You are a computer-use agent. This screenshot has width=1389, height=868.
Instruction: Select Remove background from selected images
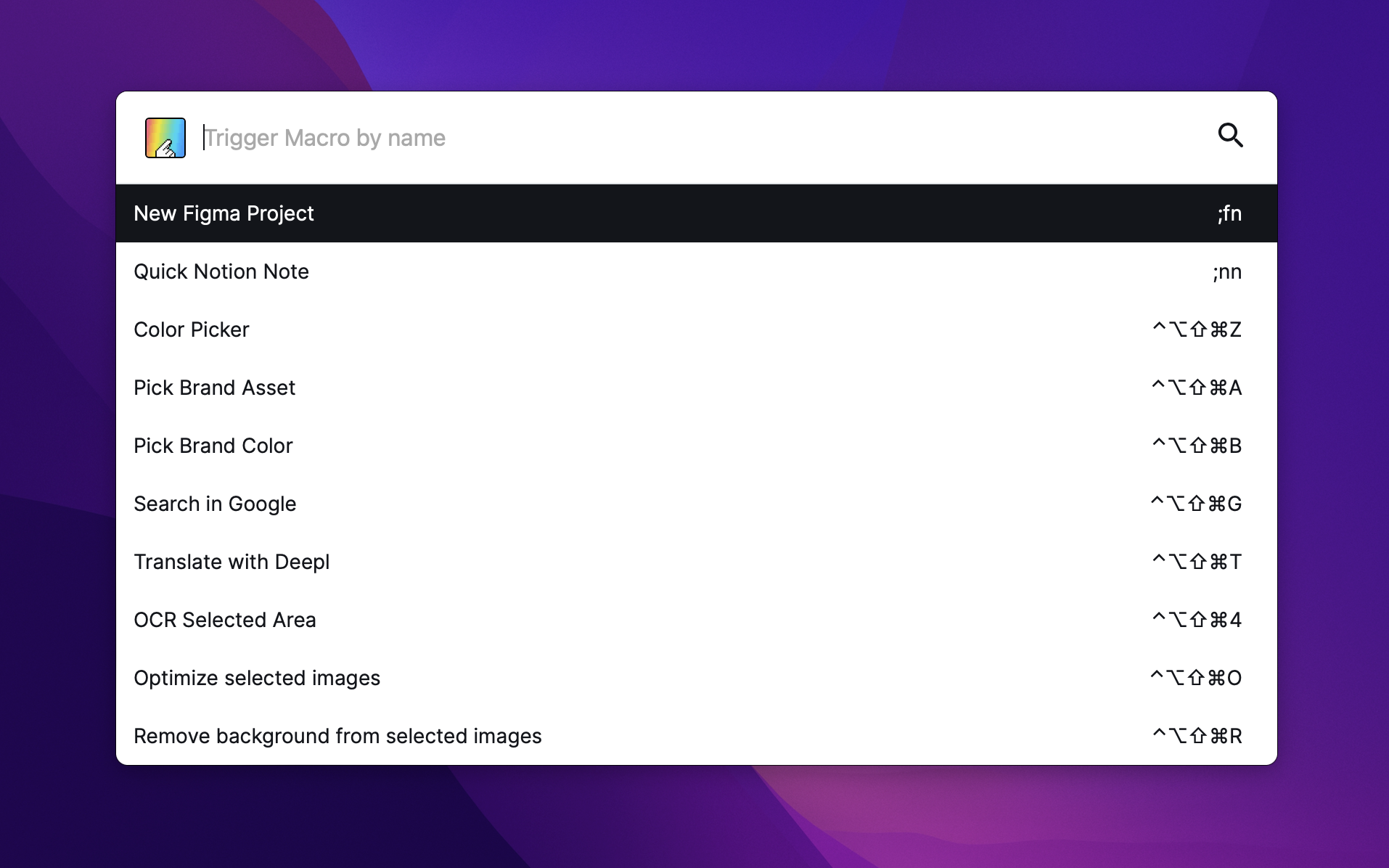[x=337, y=736]
